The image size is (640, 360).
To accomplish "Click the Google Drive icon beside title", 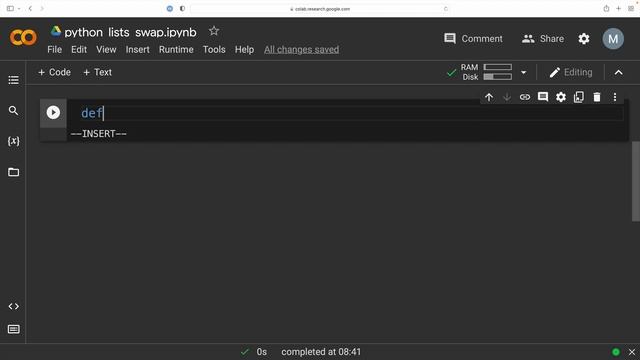I will [56, 31].
